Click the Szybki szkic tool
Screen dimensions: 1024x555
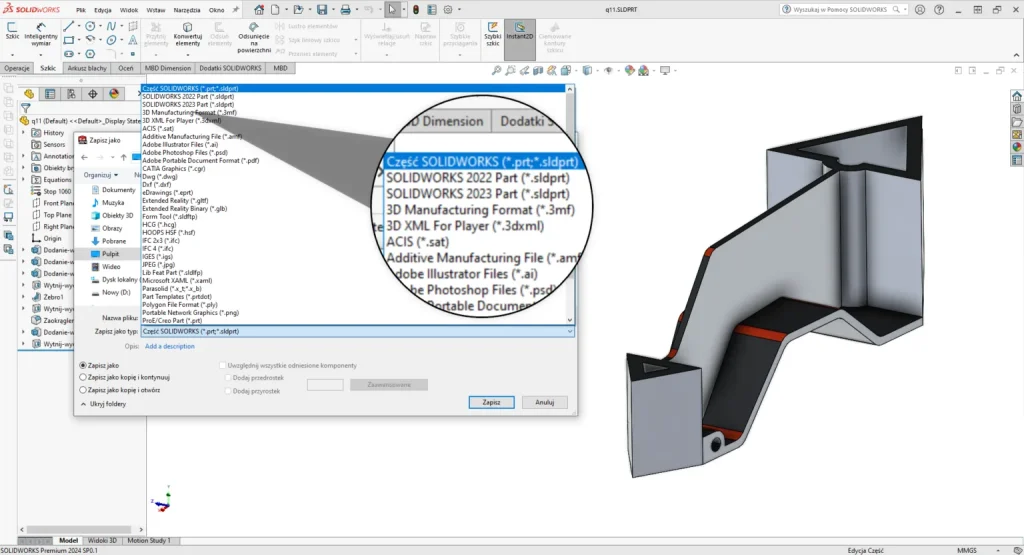click(x=492, y=34)
